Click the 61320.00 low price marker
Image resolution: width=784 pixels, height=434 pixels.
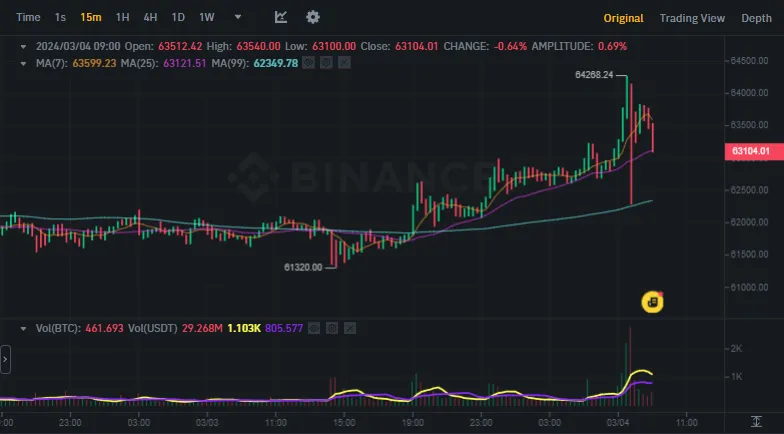coord(303,268)
